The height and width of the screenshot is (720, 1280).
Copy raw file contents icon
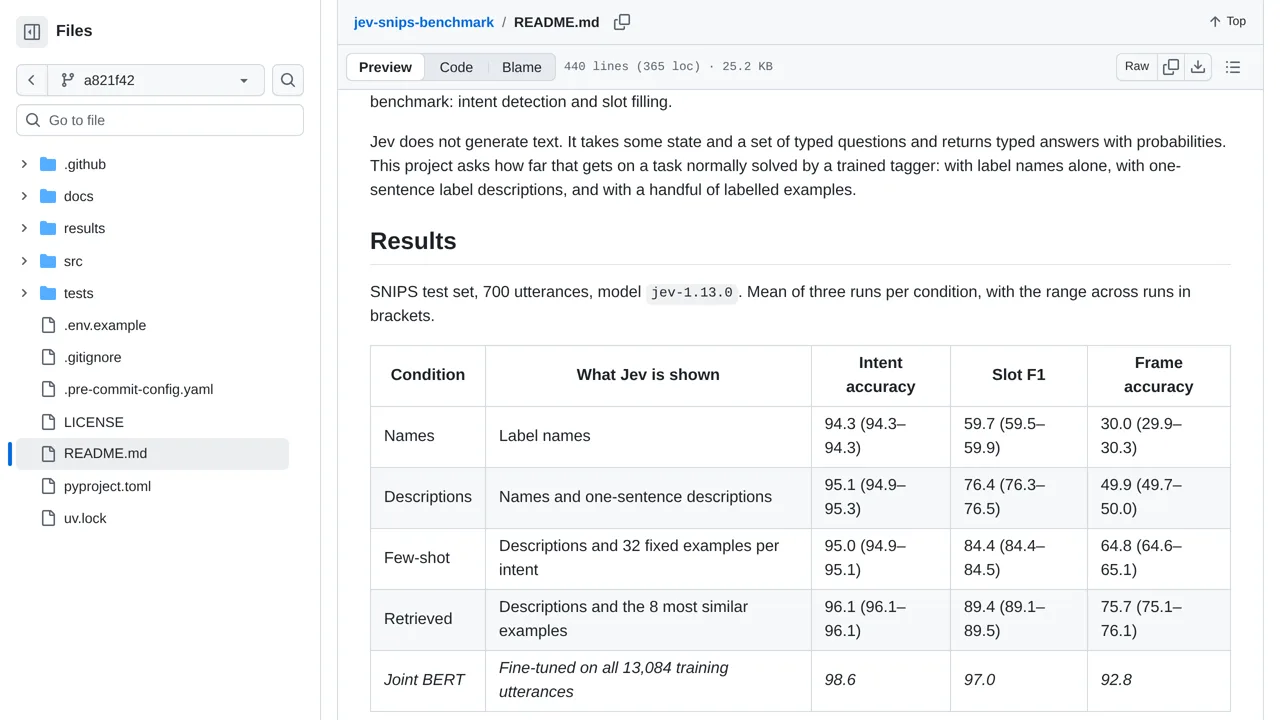click(1171, 67)
